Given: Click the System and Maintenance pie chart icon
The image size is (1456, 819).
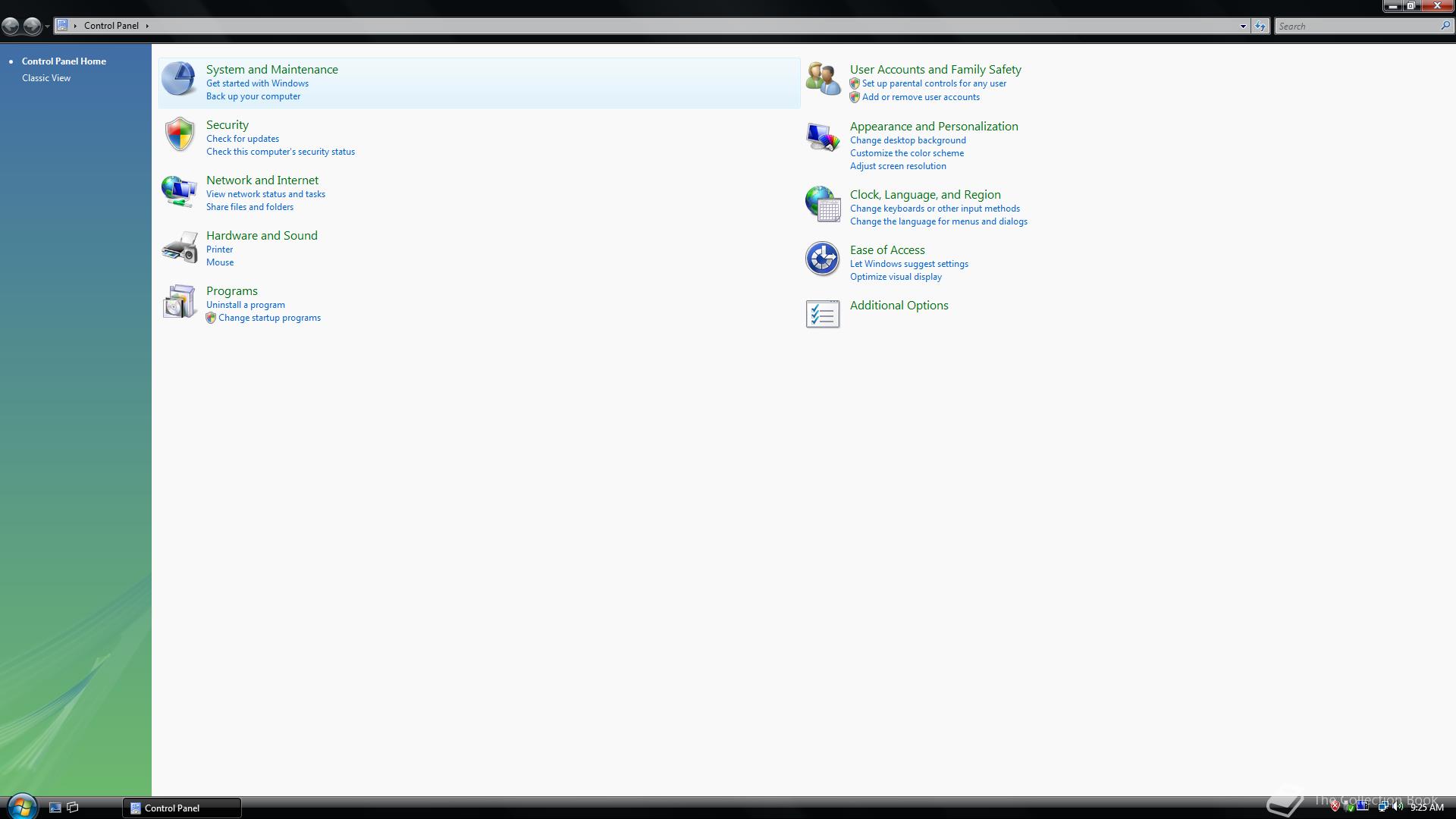Looking at the screenshot, I should coord(179,79).
